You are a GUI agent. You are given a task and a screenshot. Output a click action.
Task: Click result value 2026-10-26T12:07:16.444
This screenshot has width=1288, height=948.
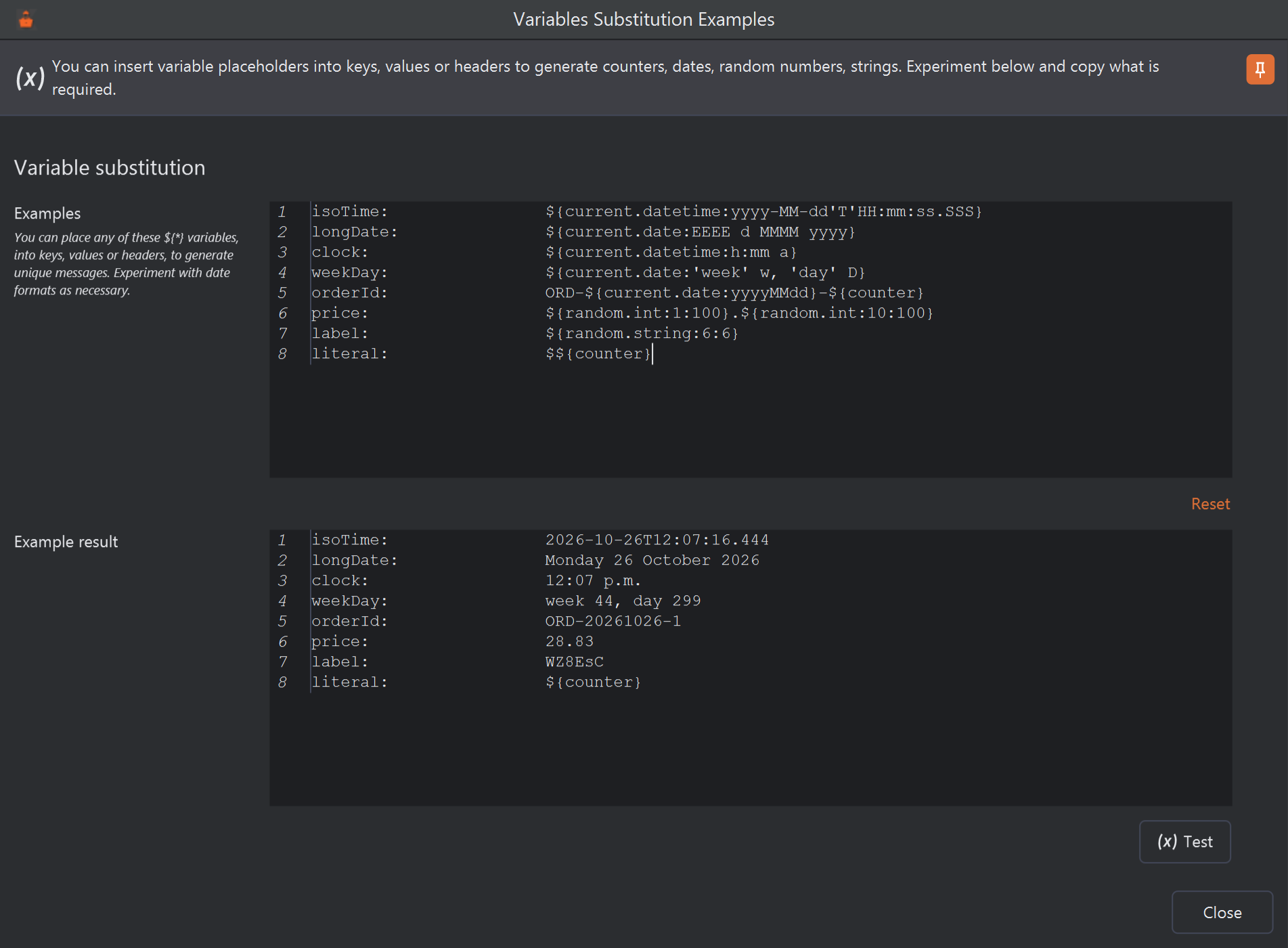657,540
